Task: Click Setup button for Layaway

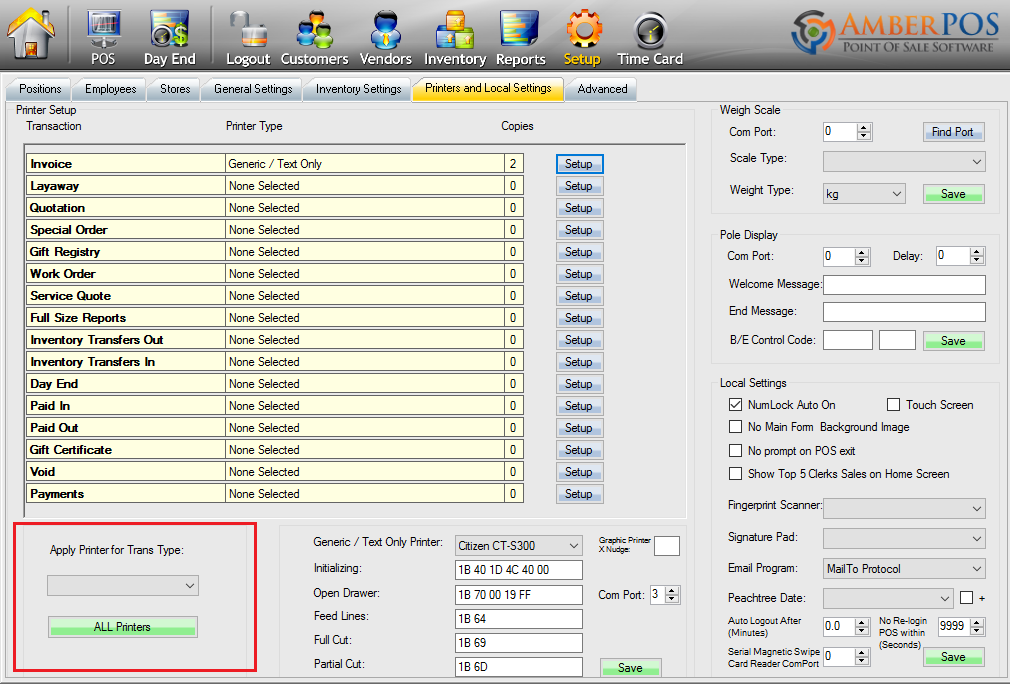Action: tap(579, 185)
